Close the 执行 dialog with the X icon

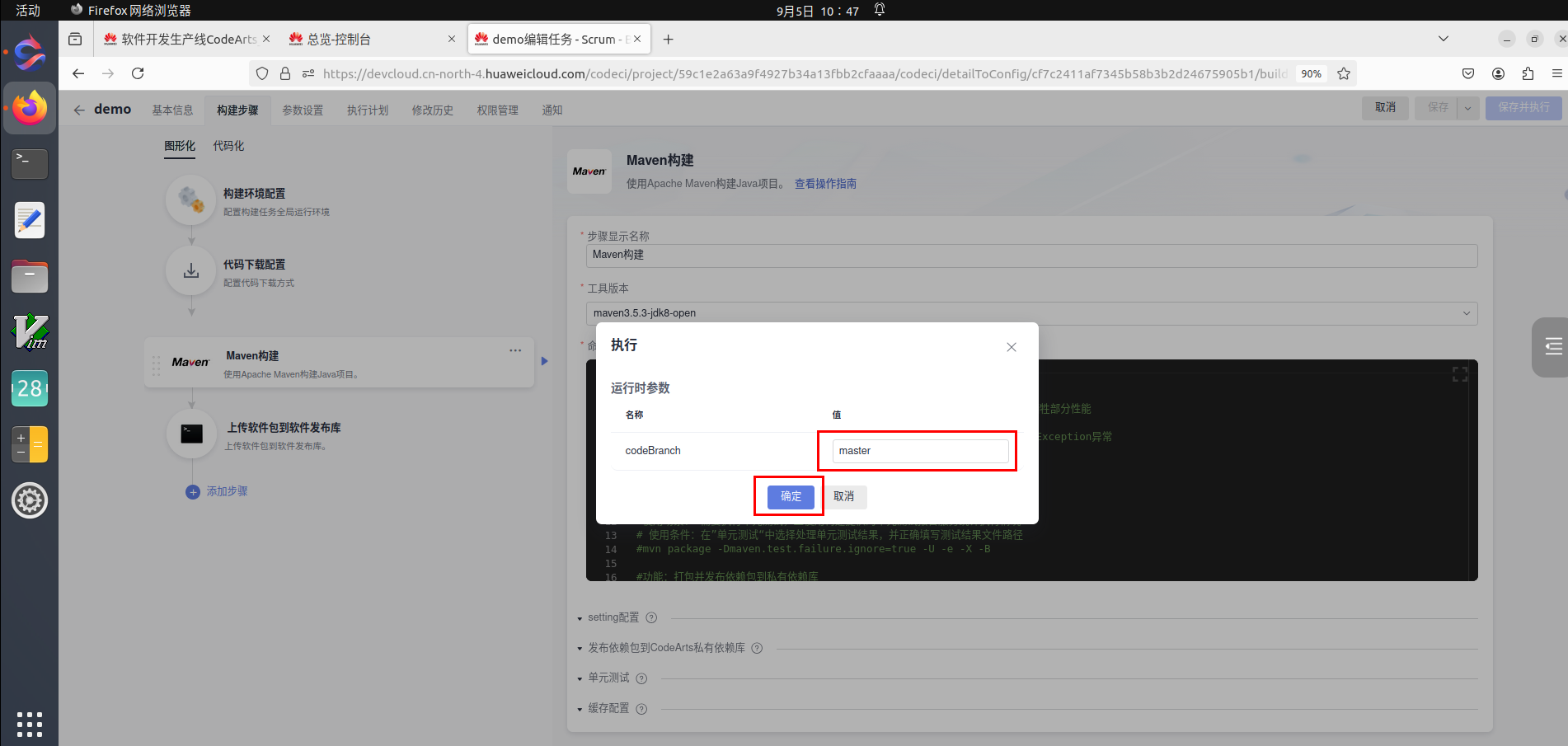1012,347
